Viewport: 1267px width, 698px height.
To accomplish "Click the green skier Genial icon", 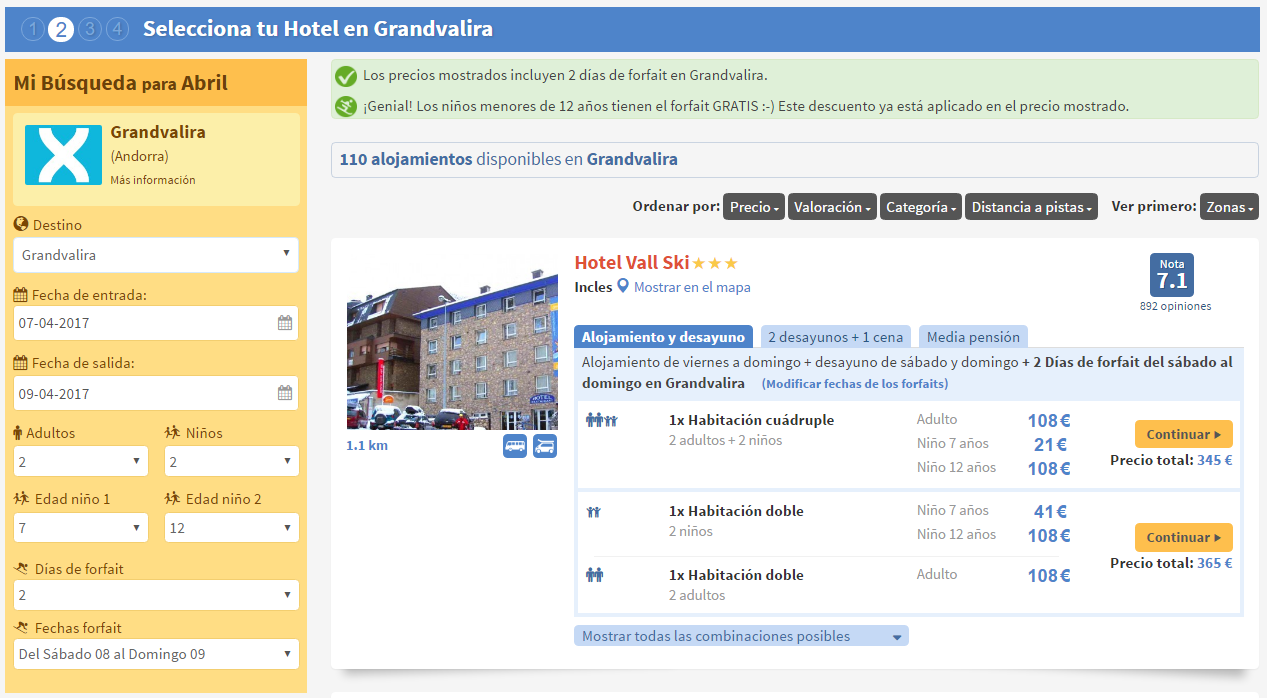I will (x=346, y=106).
